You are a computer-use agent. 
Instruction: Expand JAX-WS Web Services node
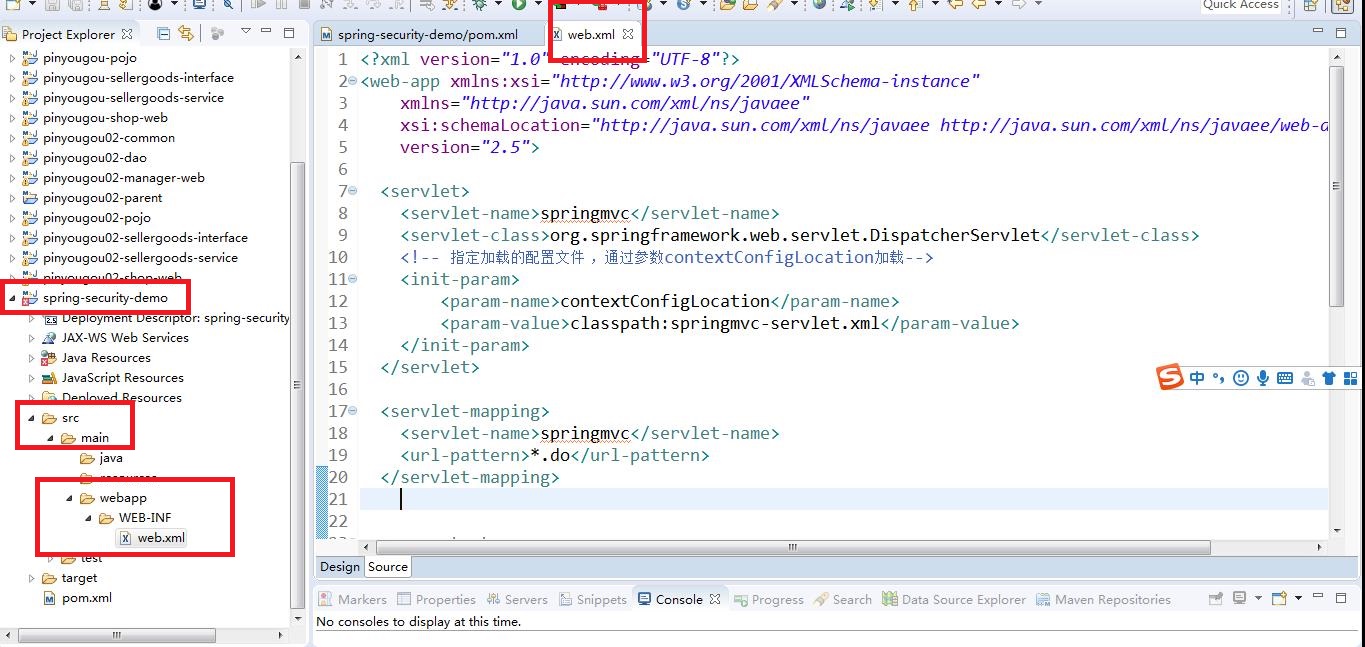pos(31,338)
